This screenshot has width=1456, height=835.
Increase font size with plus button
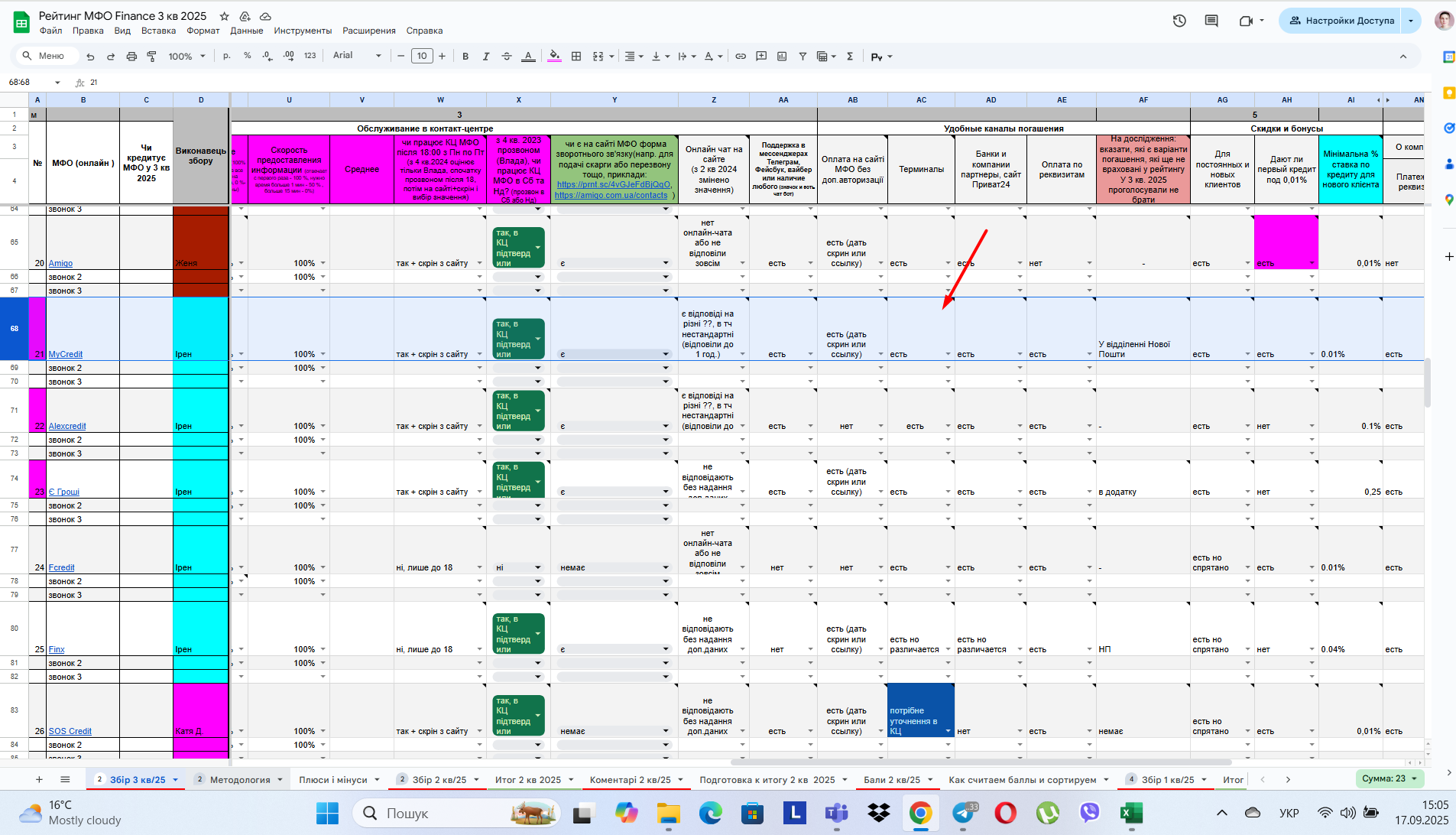[x=442, y=56]
